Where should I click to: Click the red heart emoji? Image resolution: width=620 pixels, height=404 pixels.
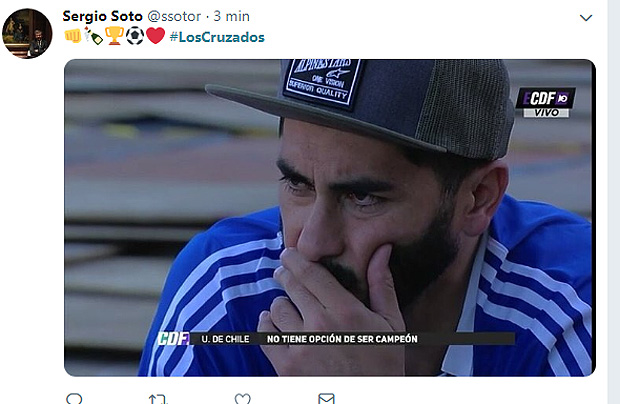(155, 36)
